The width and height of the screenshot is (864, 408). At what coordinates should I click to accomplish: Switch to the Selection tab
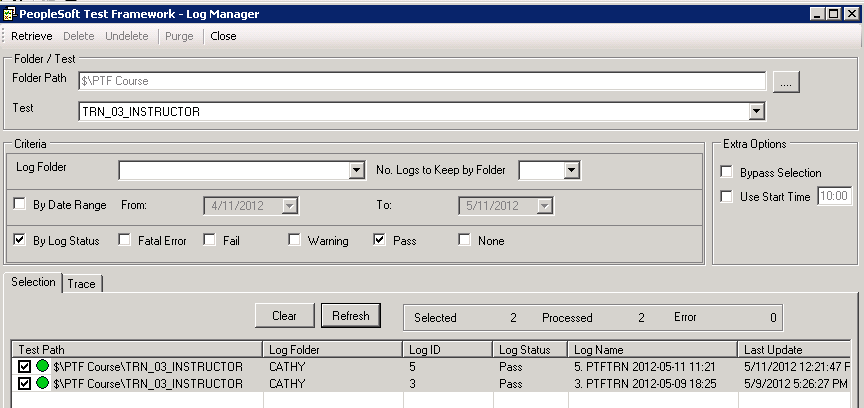(x=33, y=282)
